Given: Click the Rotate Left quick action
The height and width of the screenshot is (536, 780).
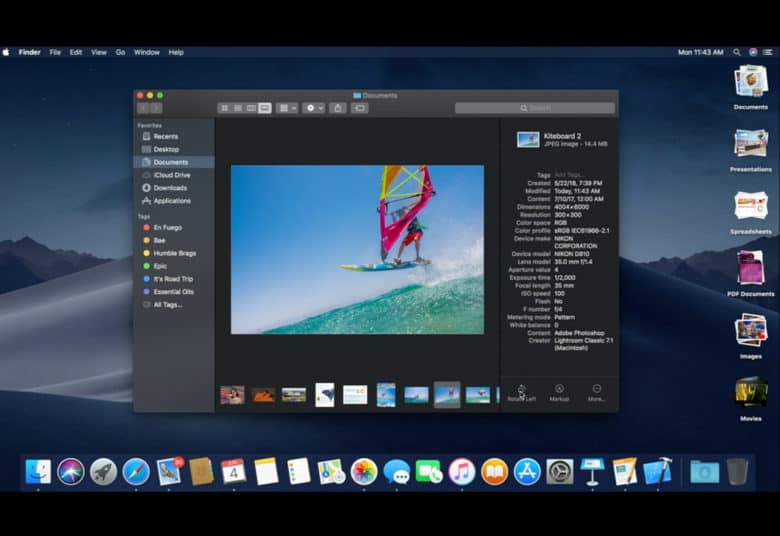Looking at the screenshot, I should click(x=521, y=391).
